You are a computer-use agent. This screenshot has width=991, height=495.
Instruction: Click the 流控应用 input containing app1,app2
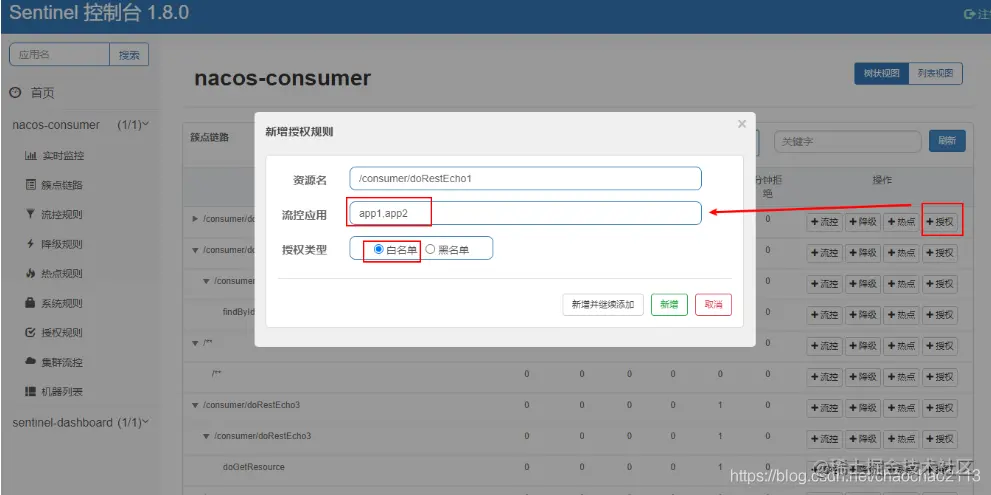pos(525,213)
